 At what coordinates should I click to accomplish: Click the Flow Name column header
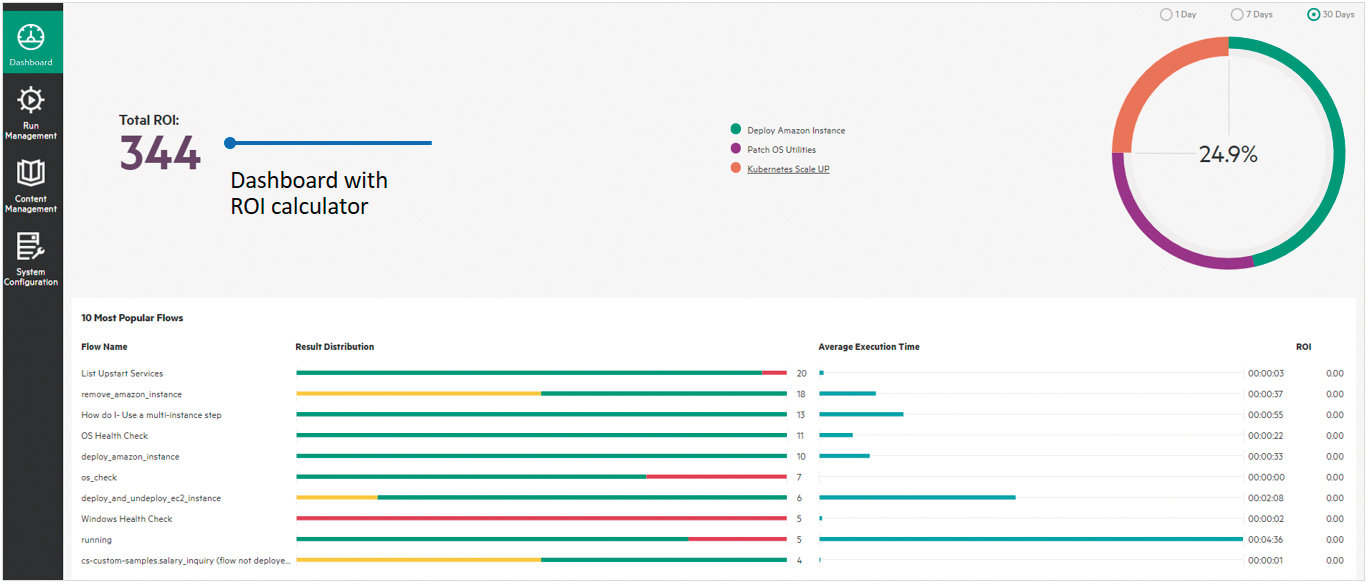click(x=104, y=347)
